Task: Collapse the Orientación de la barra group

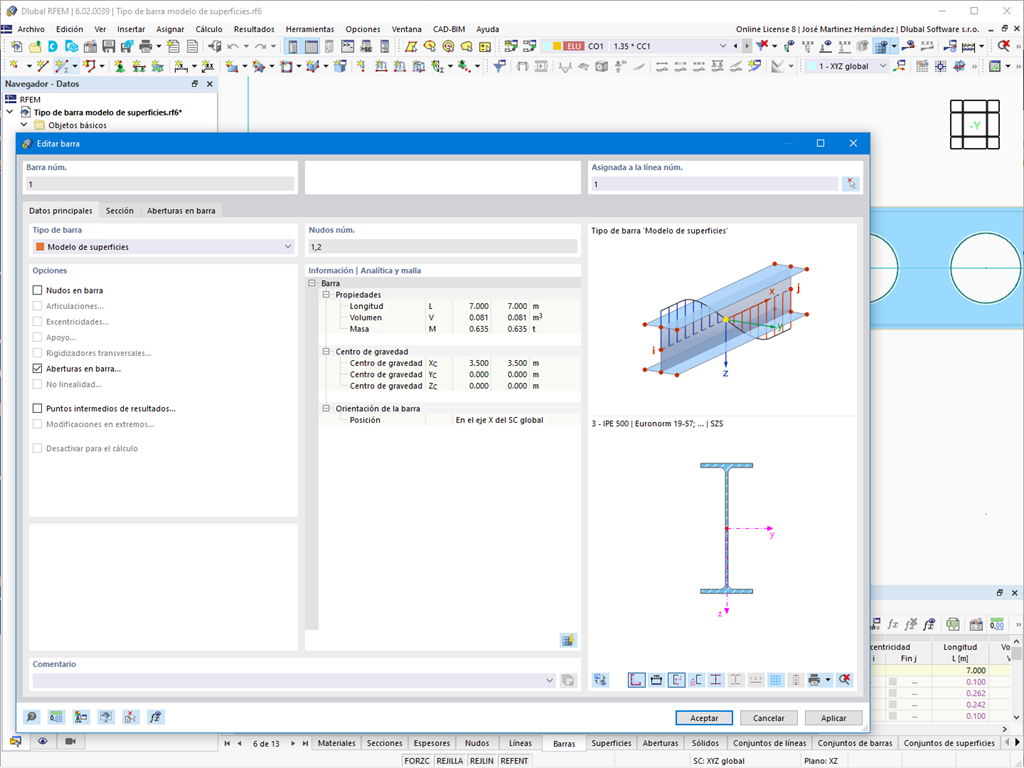Action: point(326,408)
